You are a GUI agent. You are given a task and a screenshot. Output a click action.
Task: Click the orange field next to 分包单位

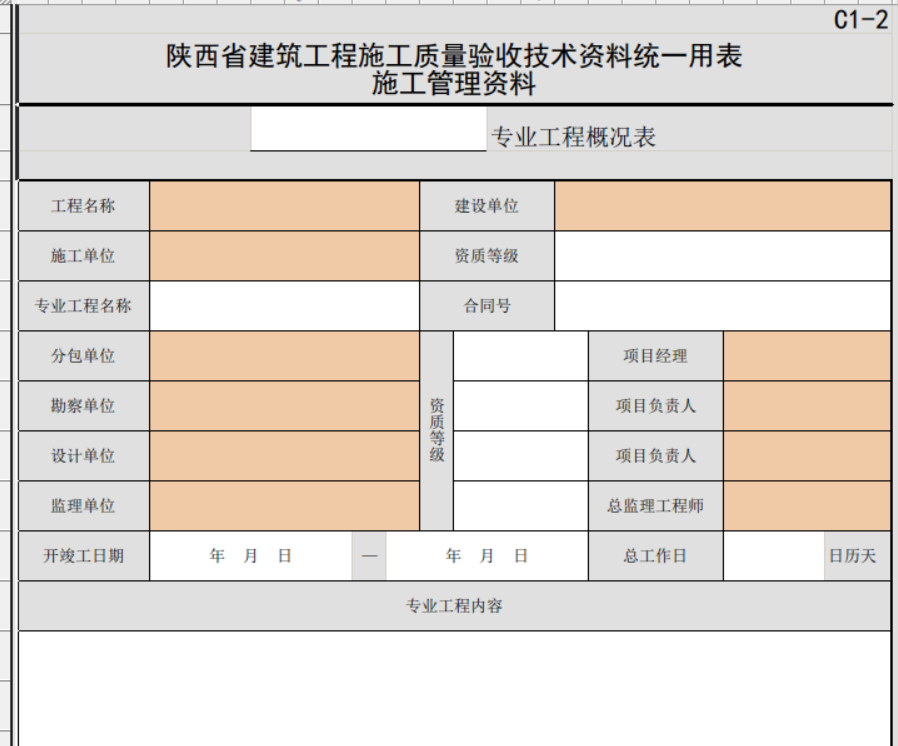[284, 356]
